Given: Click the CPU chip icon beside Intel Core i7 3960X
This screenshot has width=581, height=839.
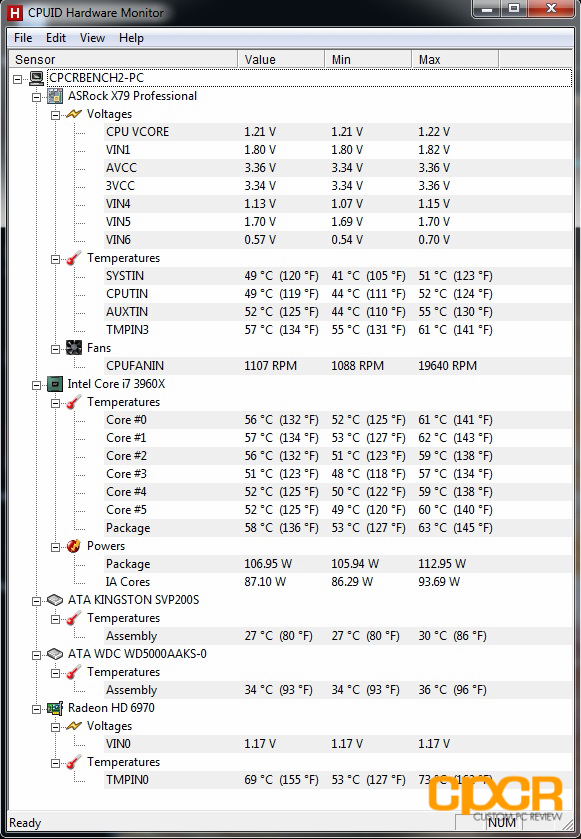Looking at the screenshot, I should (x=55, y=384).
